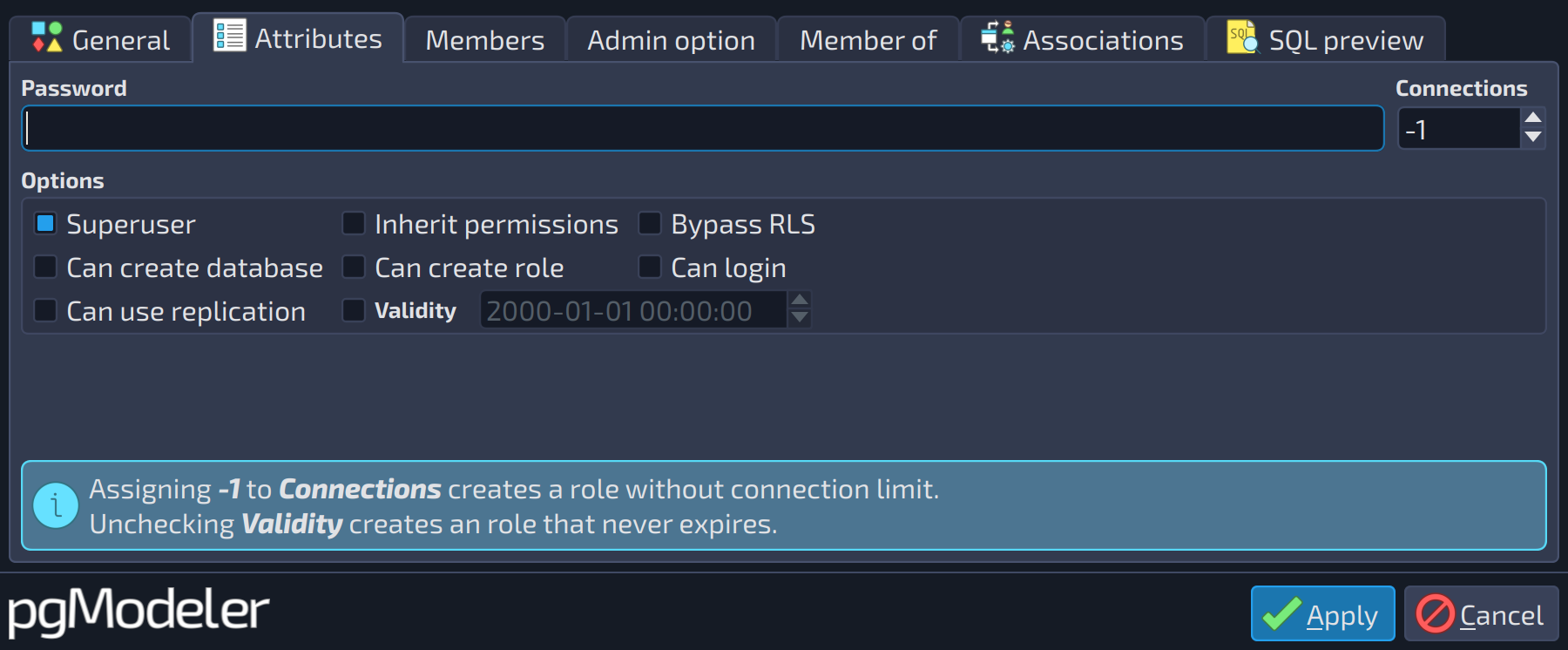Enable the Validity checkbox
Image resolution: width=1568 pixels, height=650 pixels.
pyautogui.click(x=354, y=310)
